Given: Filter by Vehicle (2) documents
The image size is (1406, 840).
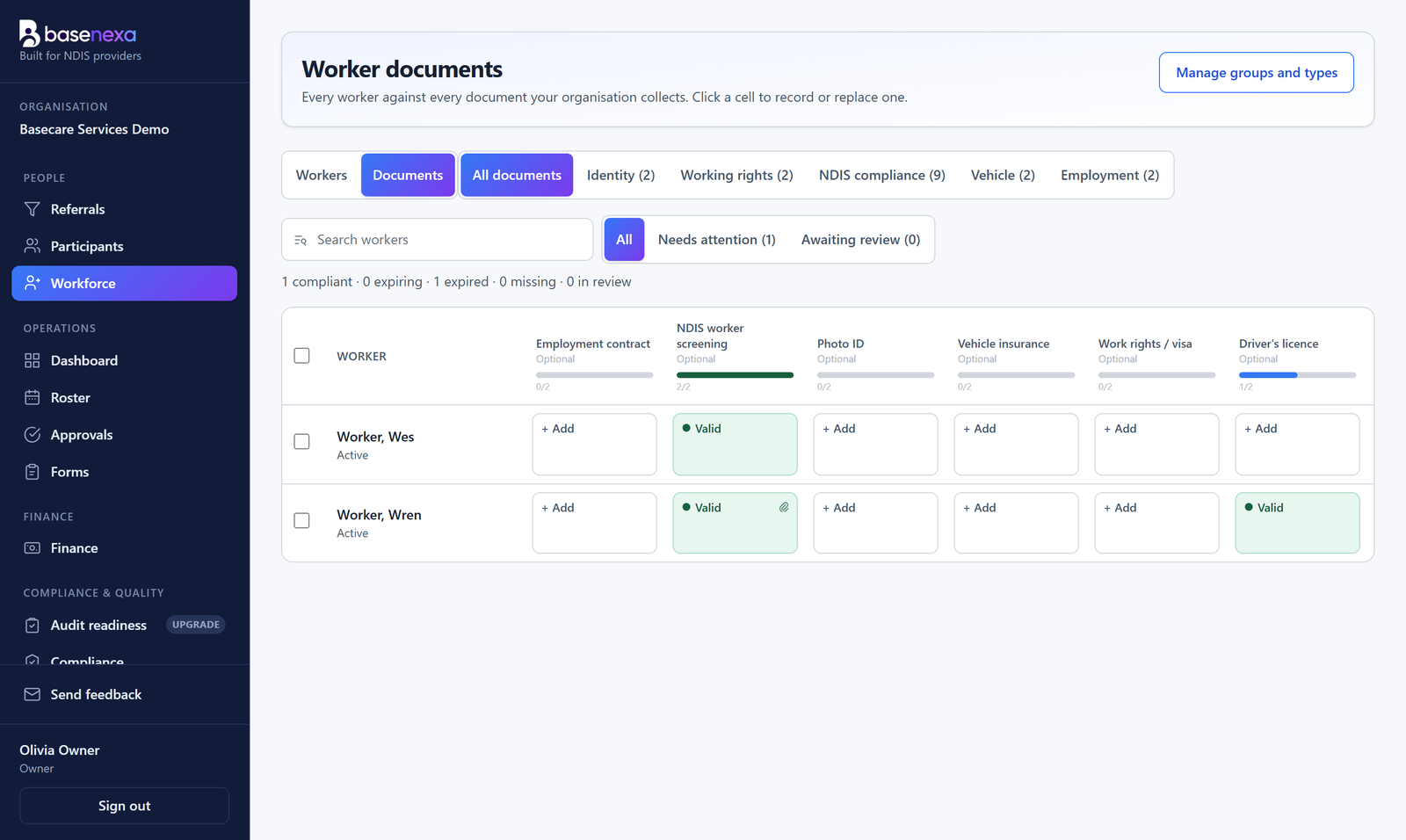Looking at the screenshot, I should point(1003,175).
